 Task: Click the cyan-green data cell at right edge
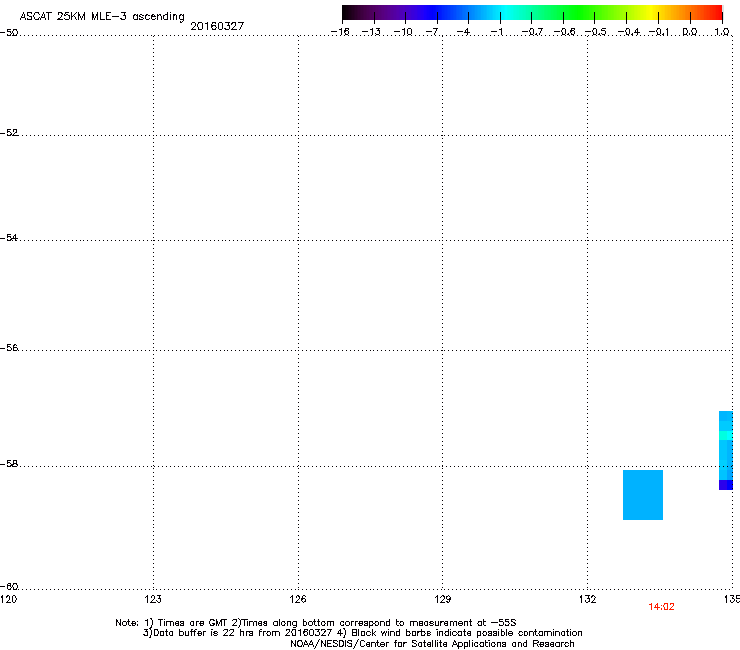coord(726,435)
